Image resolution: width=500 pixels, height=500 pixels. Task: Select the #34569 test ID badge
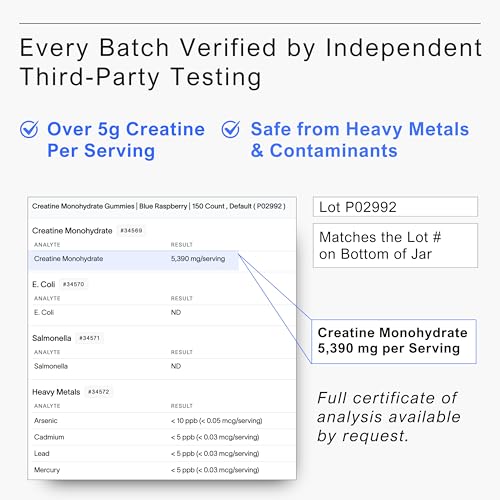[x=131, y=231]
